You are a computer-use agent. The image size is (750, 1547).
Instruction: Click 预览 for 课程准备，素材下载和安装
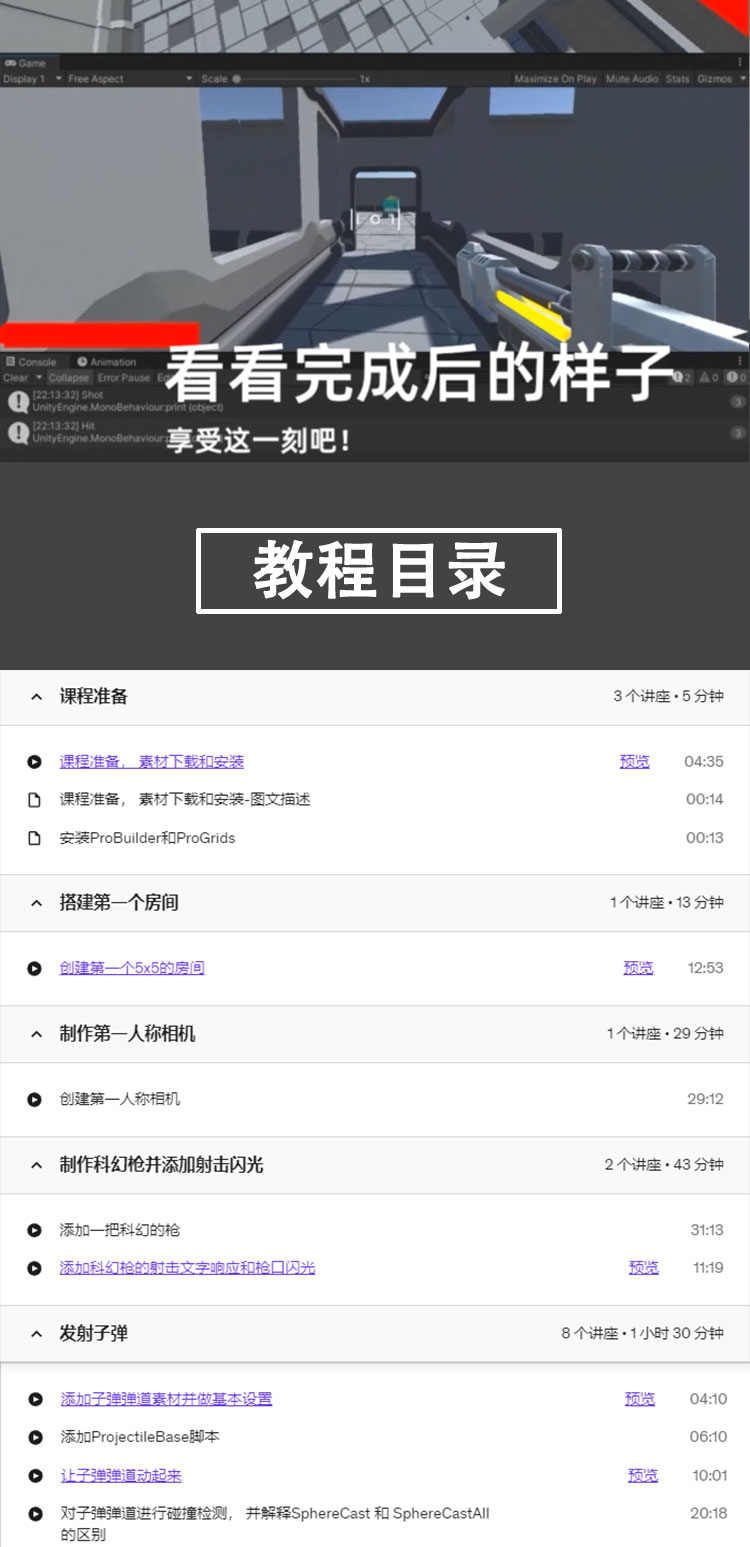pyautogui.click(x=635, y=762)
